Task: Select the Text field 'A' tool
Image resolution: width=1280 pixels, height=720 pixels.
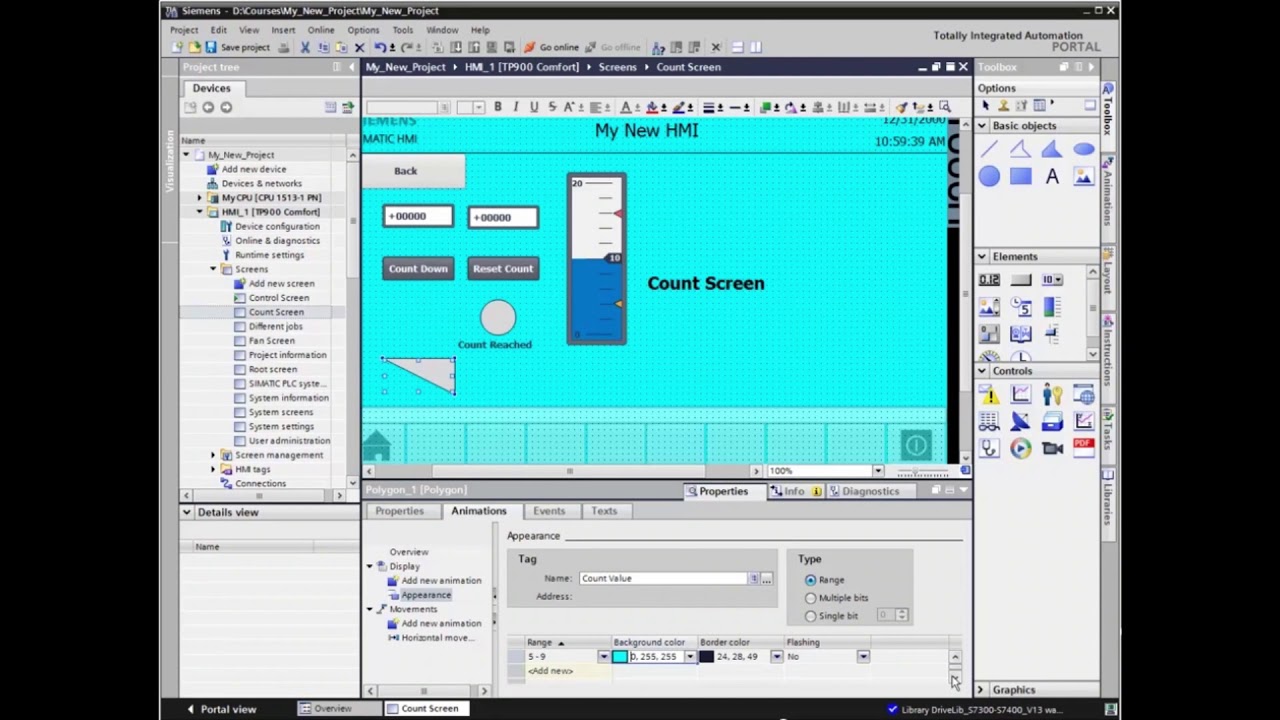Action: point(1051,177)
